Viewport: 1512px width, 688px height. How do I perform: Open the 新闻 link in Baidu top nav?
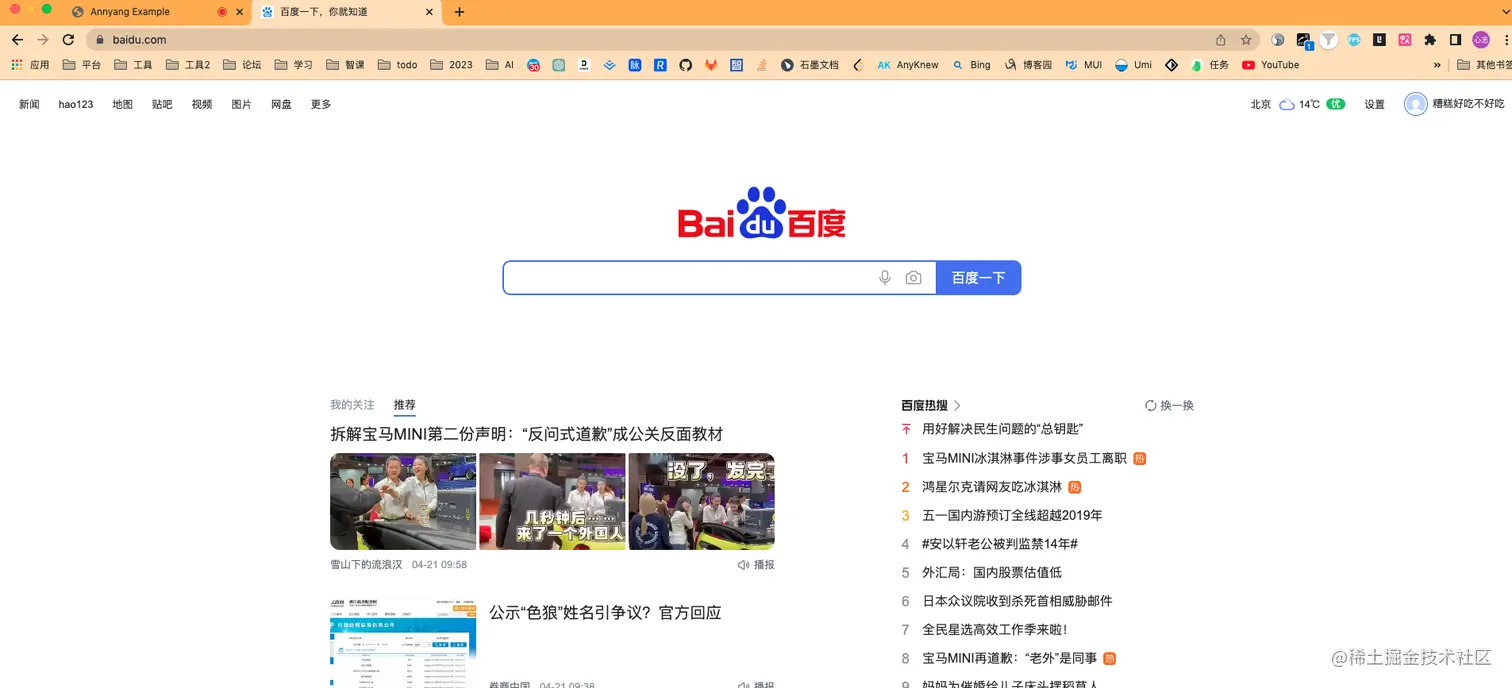29,104
